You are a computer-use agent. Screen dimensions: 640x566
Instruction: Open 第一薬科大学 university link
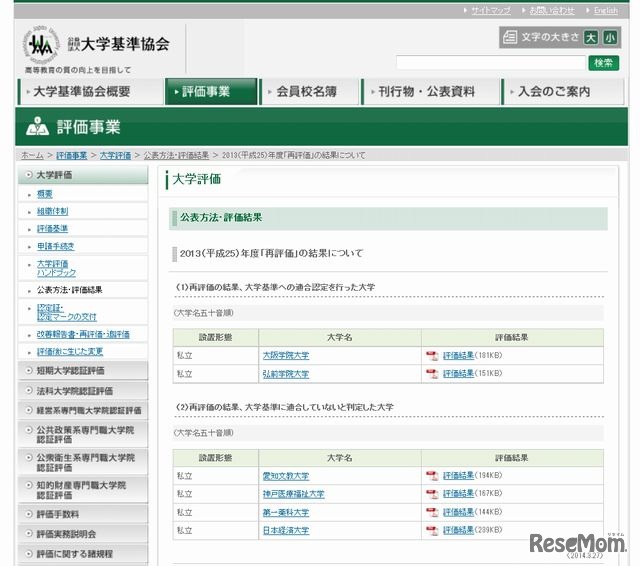point(286,512)
